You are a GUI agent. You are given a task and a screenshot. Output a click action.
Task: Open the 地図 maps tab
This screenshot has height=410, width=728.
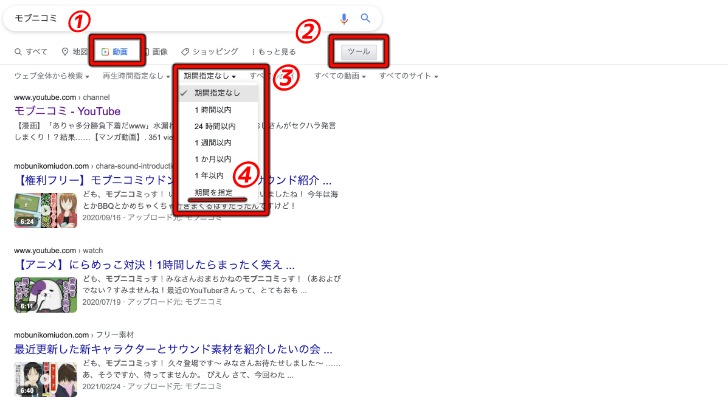point(74,52)
